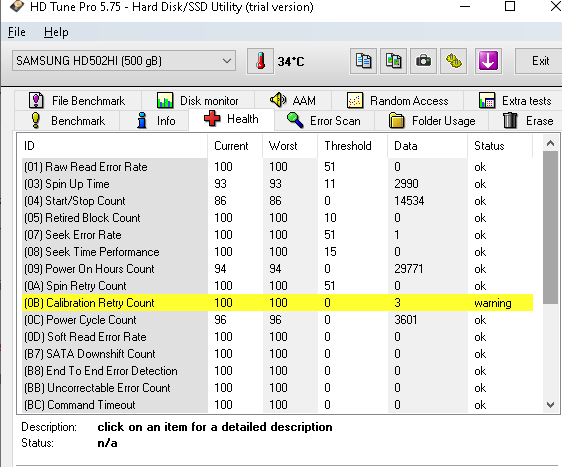Click the scrollbar up arrow in the health list
This screenshot has width=562, height=467.
(x=551, y=143)
